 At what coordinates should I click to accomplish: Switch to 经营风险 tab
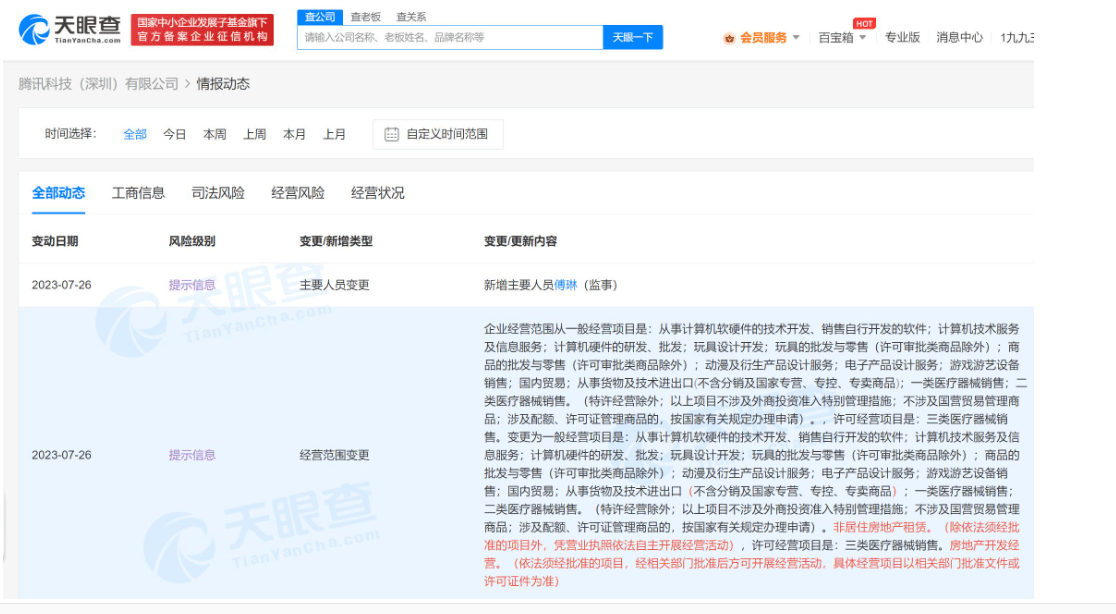pos(298,194)
